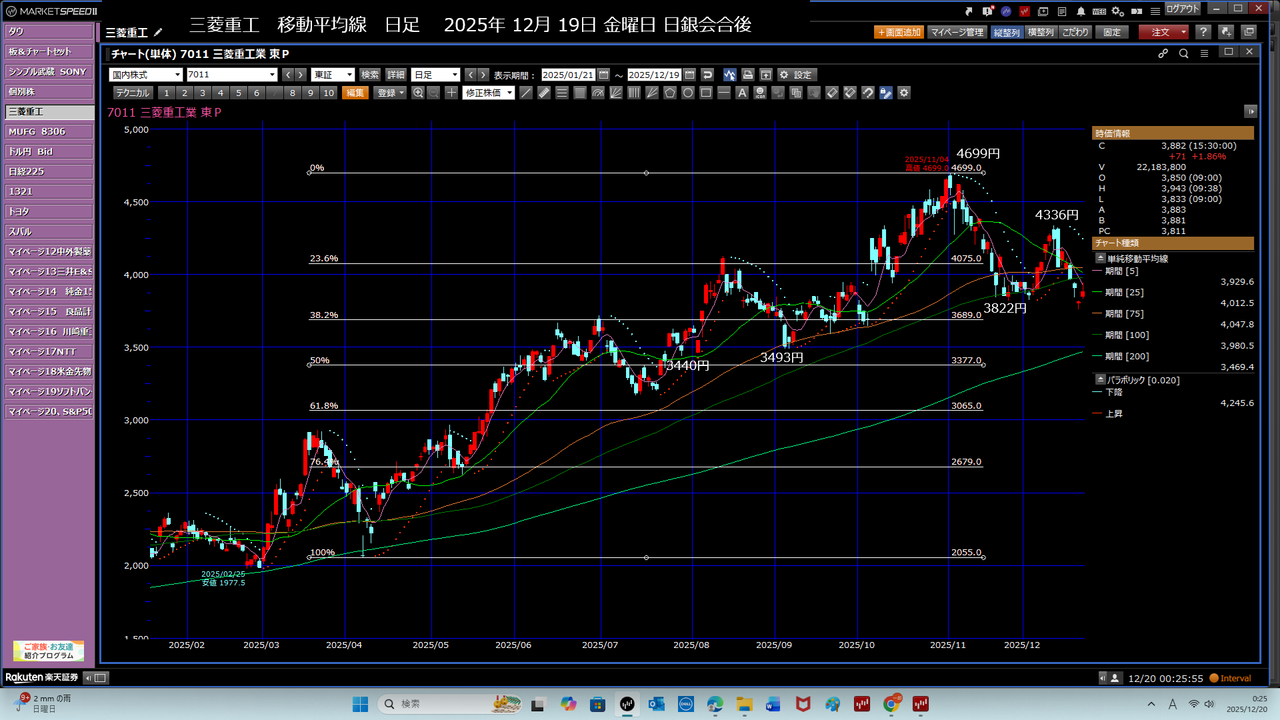Switch to the 日経225 sidebar tab
The image size is (1280, 720).
(x=48, y=171)
